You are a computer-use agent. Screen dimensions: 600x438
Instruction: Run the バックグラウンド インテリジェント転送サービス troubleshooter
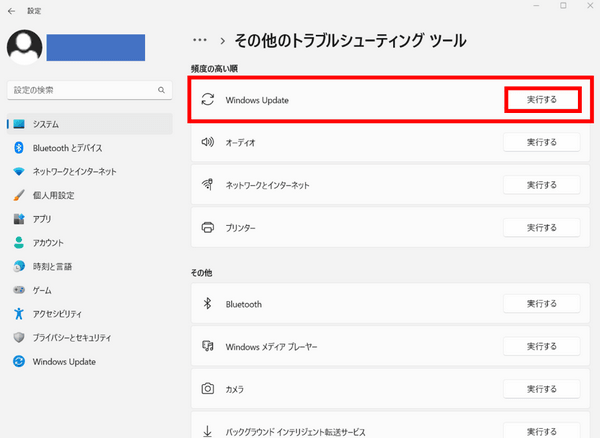click(x=541, y=431)
